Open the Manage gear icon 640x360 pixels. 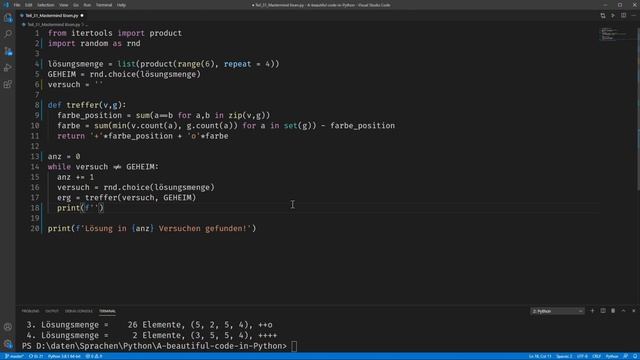coord(8,344)
